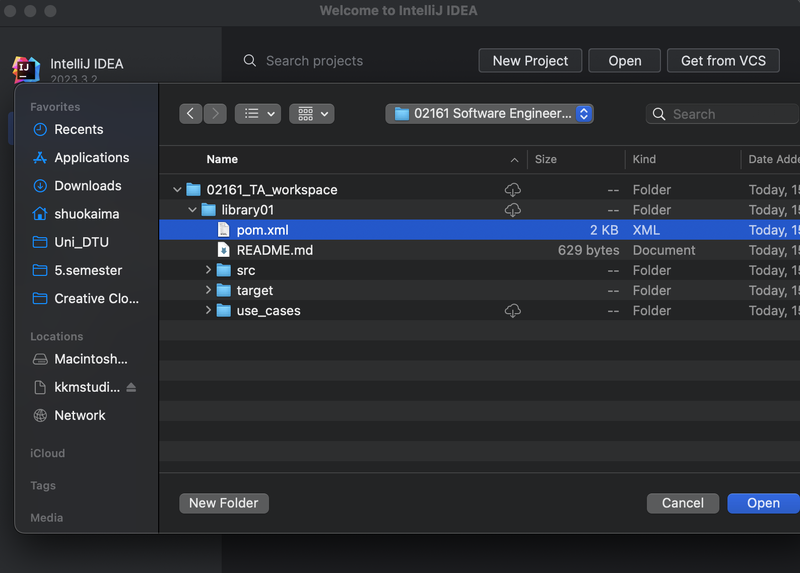Click the magnifier icon in Search projects

(249, 61)
